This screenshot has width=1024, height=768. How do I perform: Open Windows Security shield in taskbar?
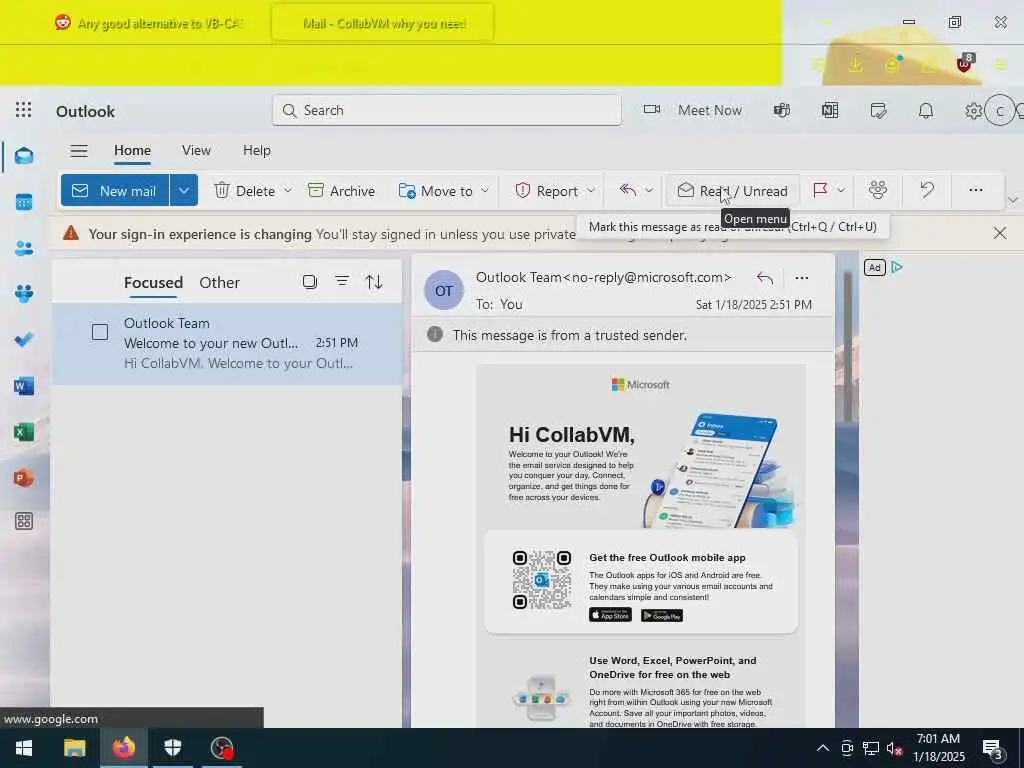172,748
